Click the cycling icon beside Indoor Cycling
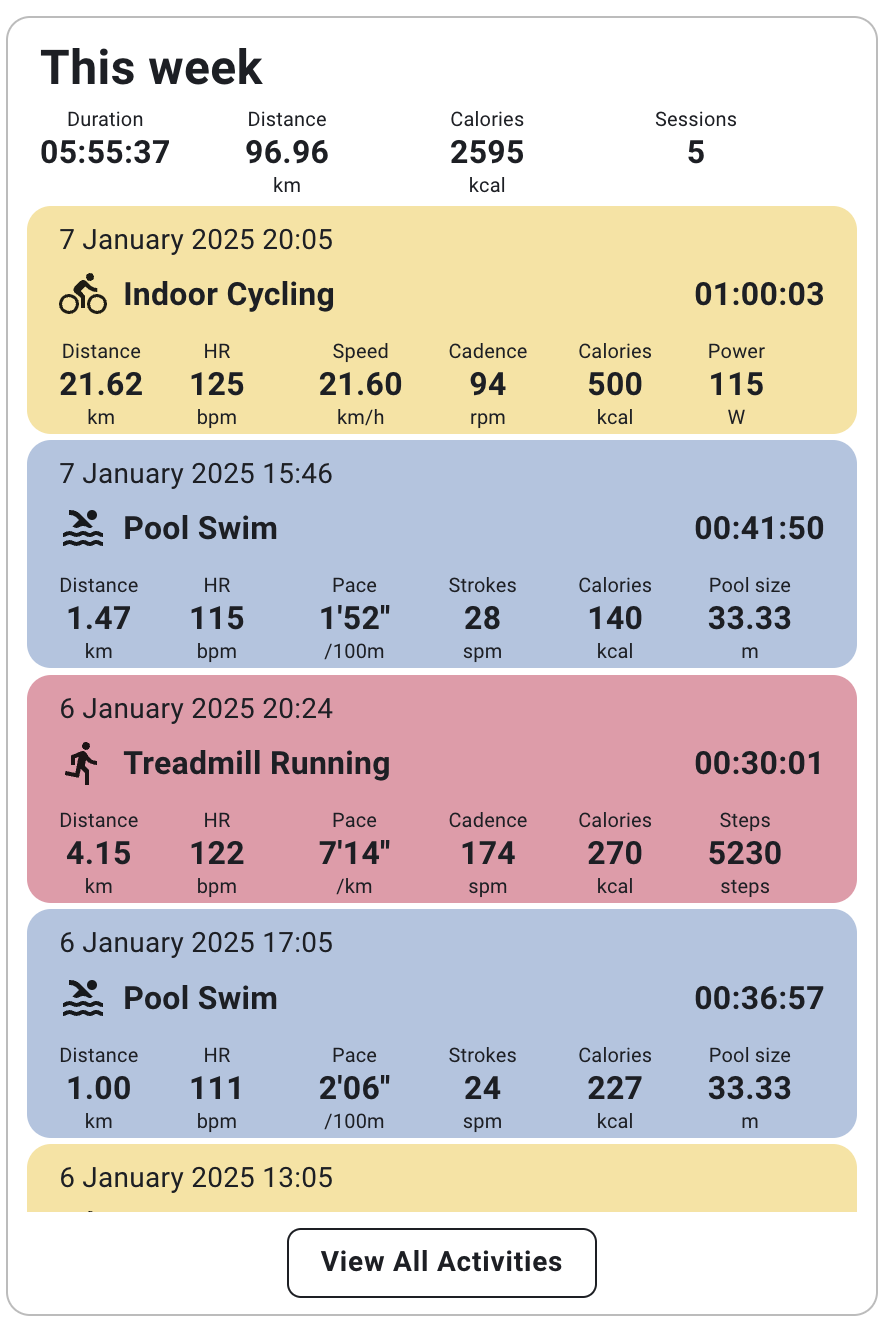Screen dimensions: 892x1322 point(83,294)
